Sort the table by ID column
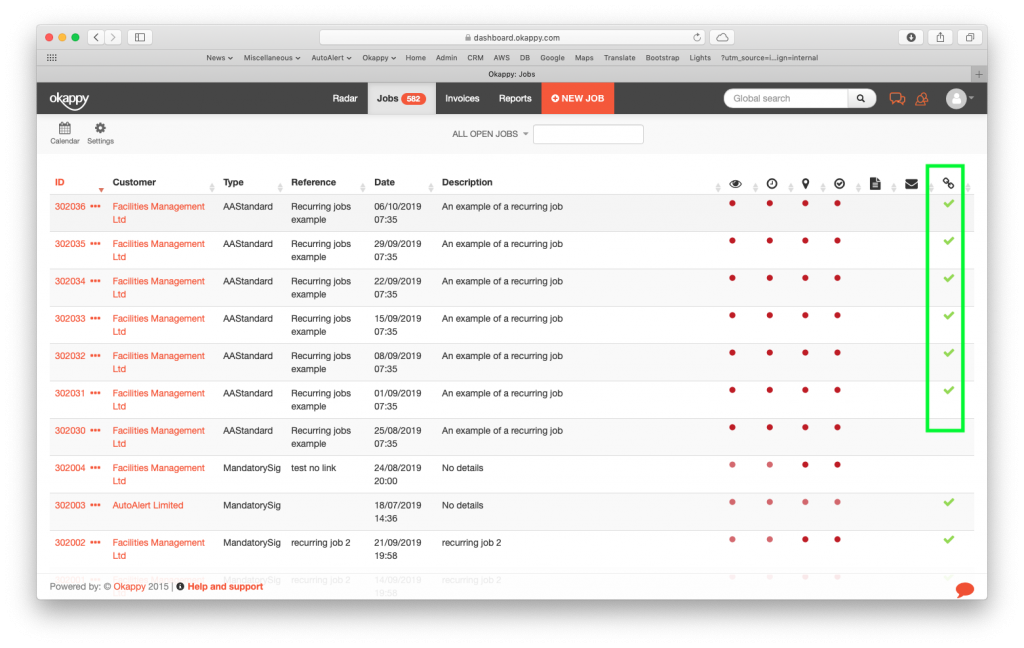The height and width of the screenshot is (648, 1024). (x=59, y=182)
